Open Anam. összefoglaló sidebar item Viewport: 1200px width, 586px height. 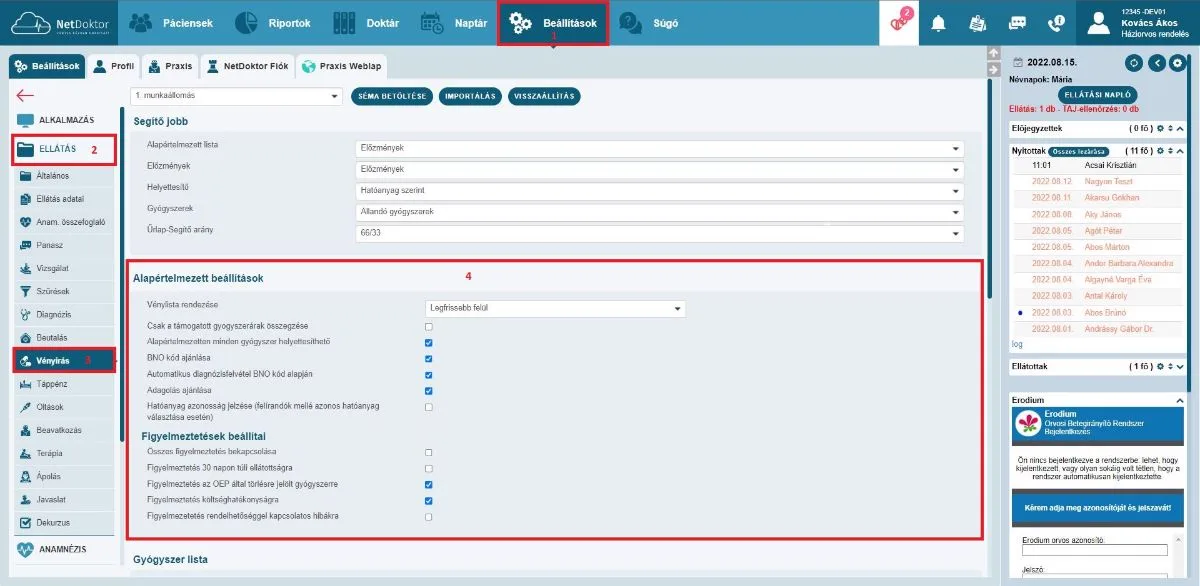click(62, 222)
